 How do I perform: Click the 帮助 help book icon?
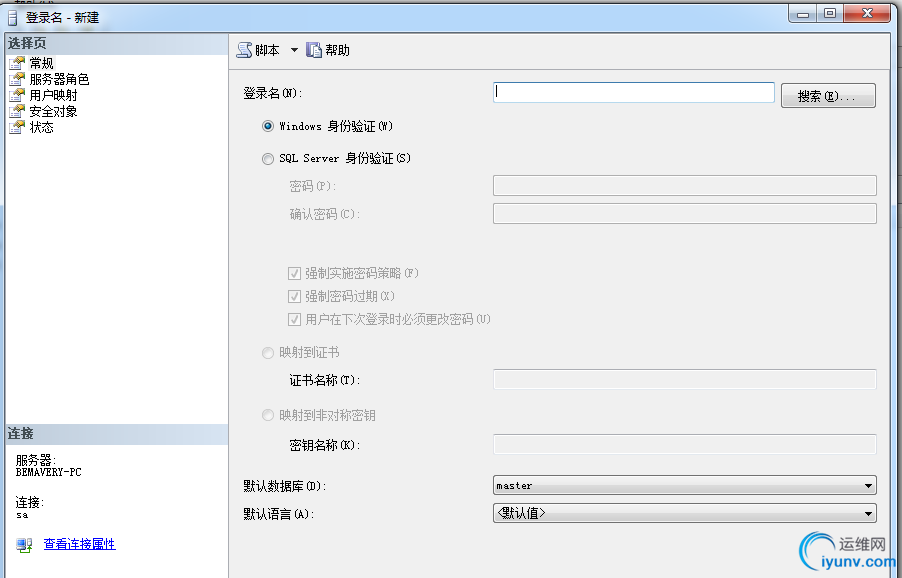tap(314, 50)
